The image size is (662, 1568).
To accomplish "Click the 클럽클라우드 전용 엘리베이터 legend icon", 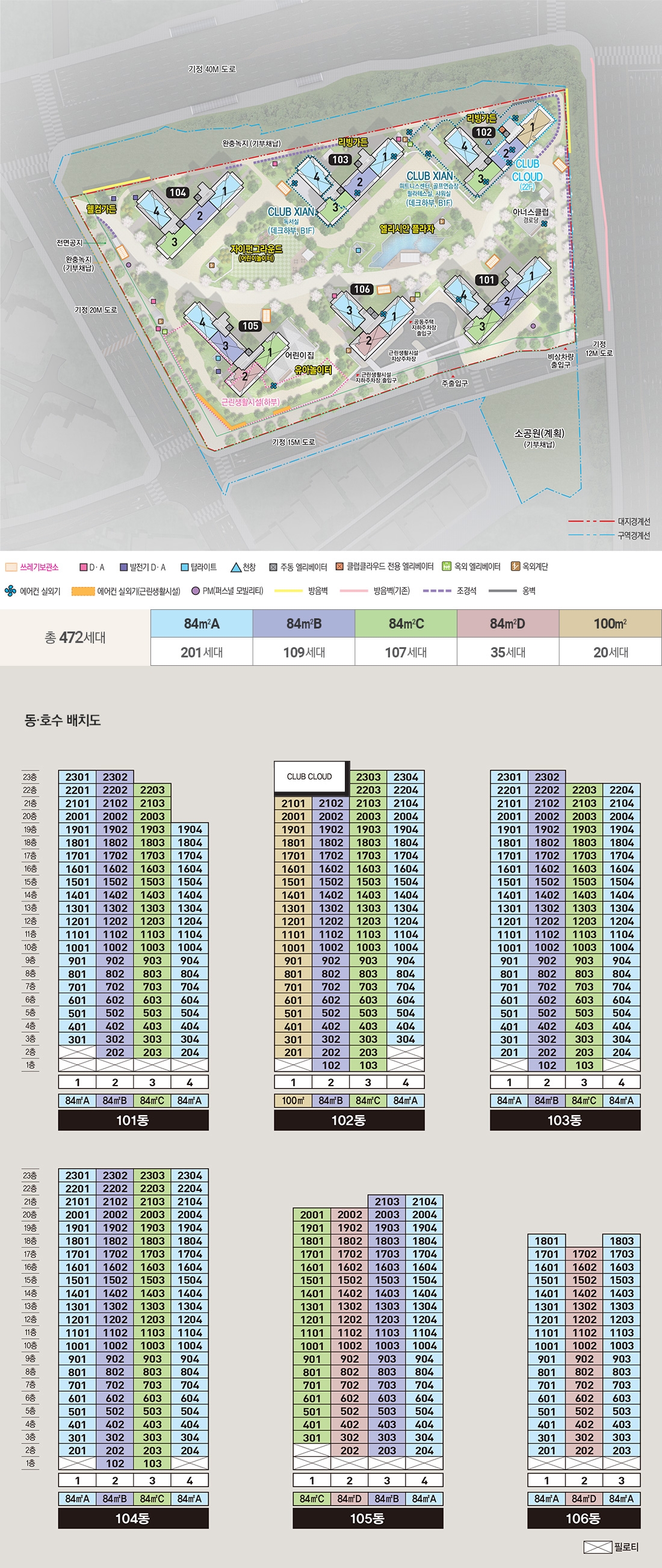I will 340,567.
